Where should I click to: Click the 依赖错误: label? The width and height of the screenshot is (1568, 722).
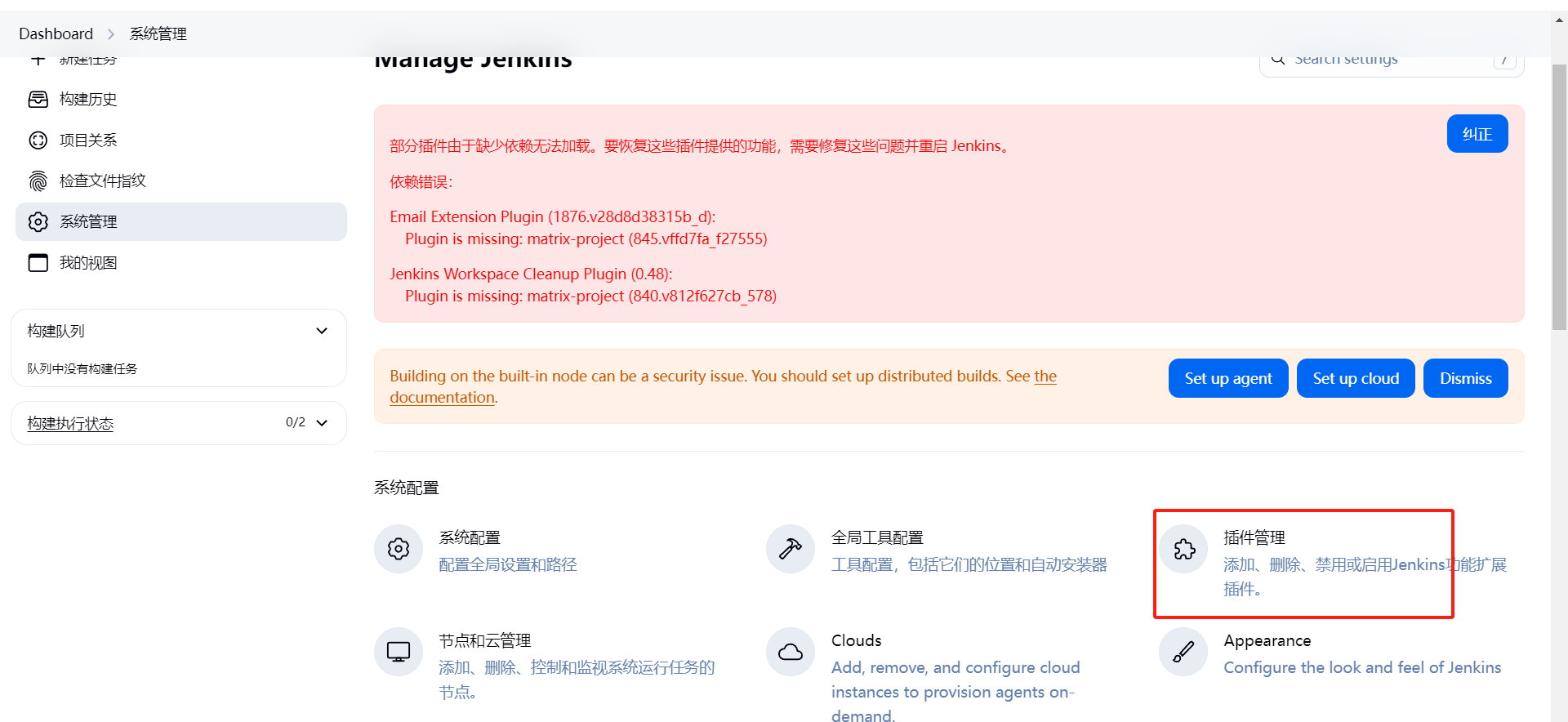click(421, 181)
